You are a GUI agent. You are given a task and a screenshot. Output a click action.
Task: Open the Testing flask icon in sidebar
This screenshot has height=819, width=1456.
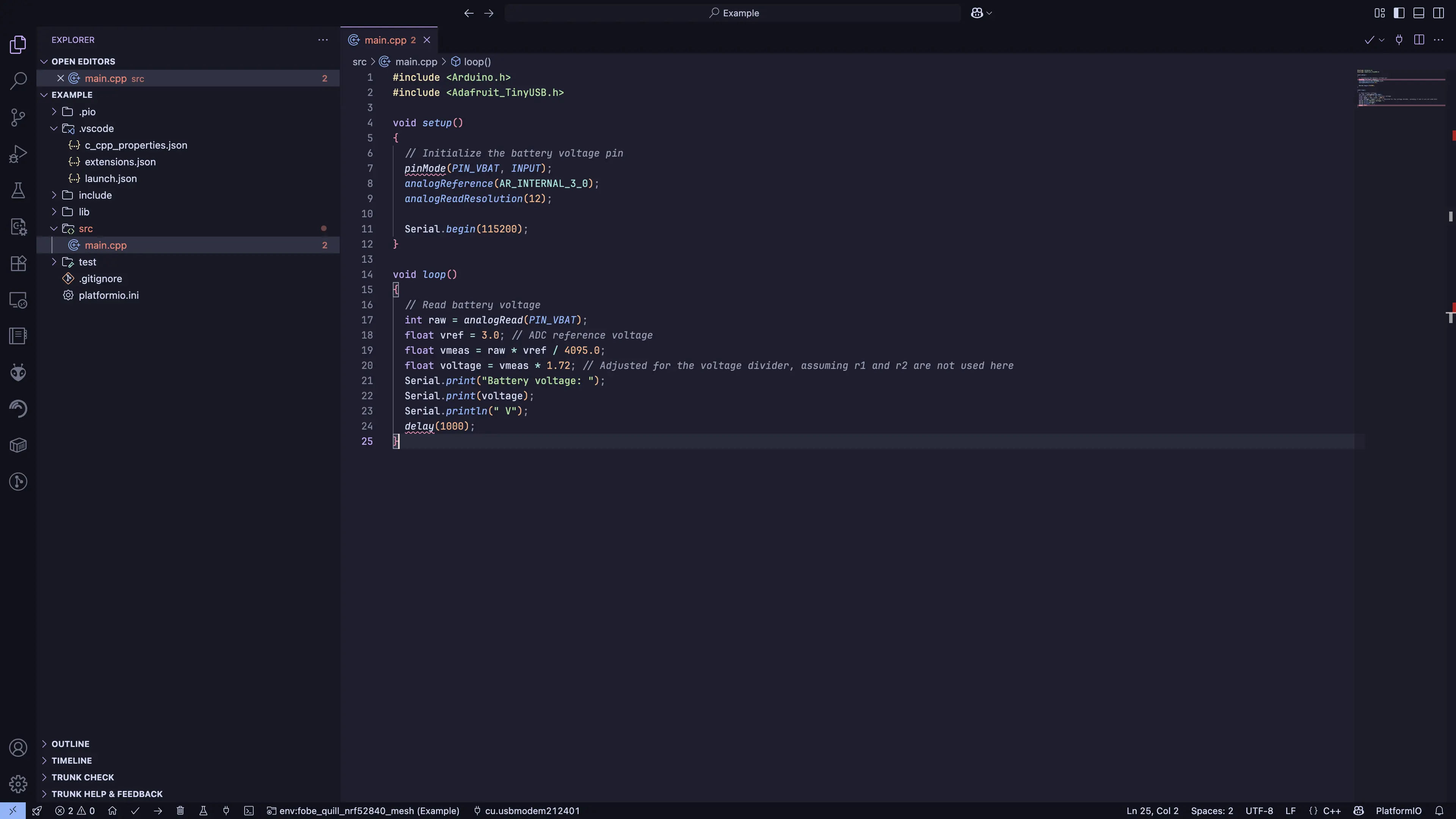pyautogui.click(x=17, y=190)
